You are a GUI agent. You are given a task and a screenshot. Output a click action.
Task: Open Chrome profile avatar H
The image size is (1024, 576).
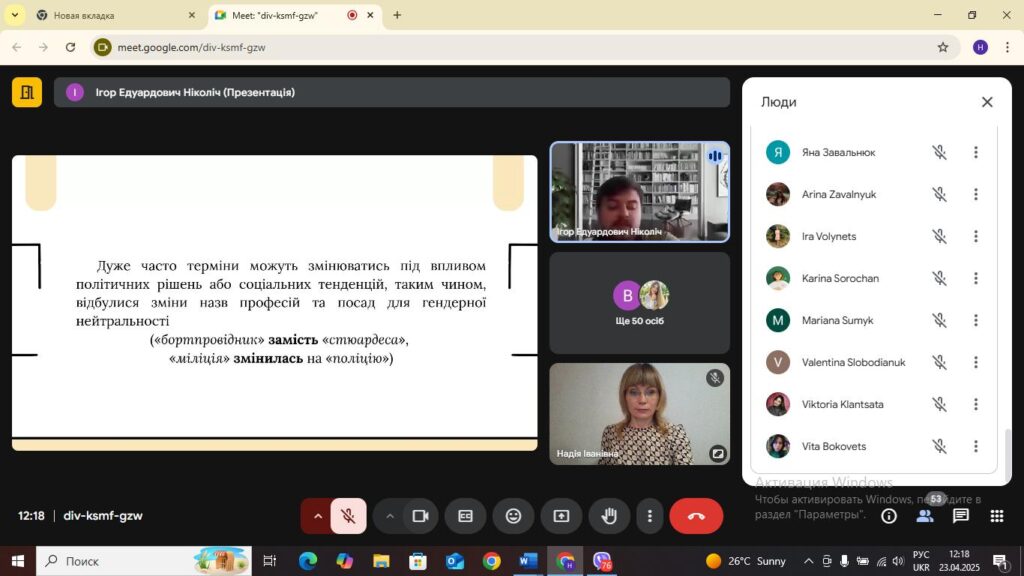click(980, 47)
